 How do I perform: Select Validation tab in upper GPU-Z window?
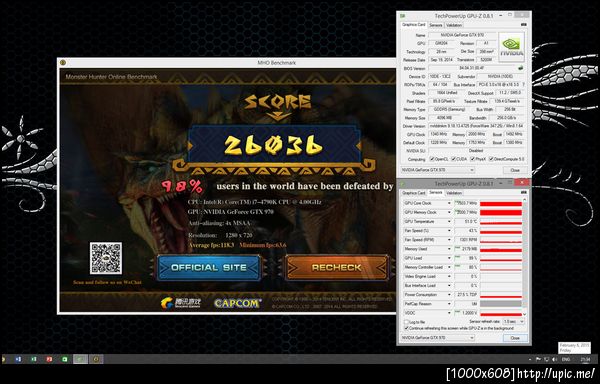tap(454, 25)
